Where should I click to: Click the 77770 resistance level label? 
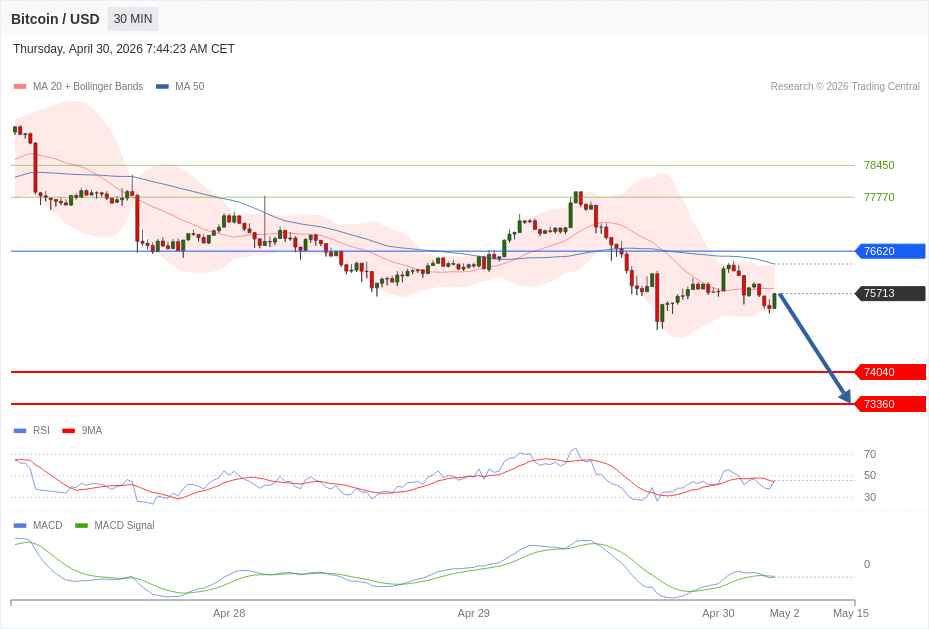pyautogui.click(x=879, y=197)
